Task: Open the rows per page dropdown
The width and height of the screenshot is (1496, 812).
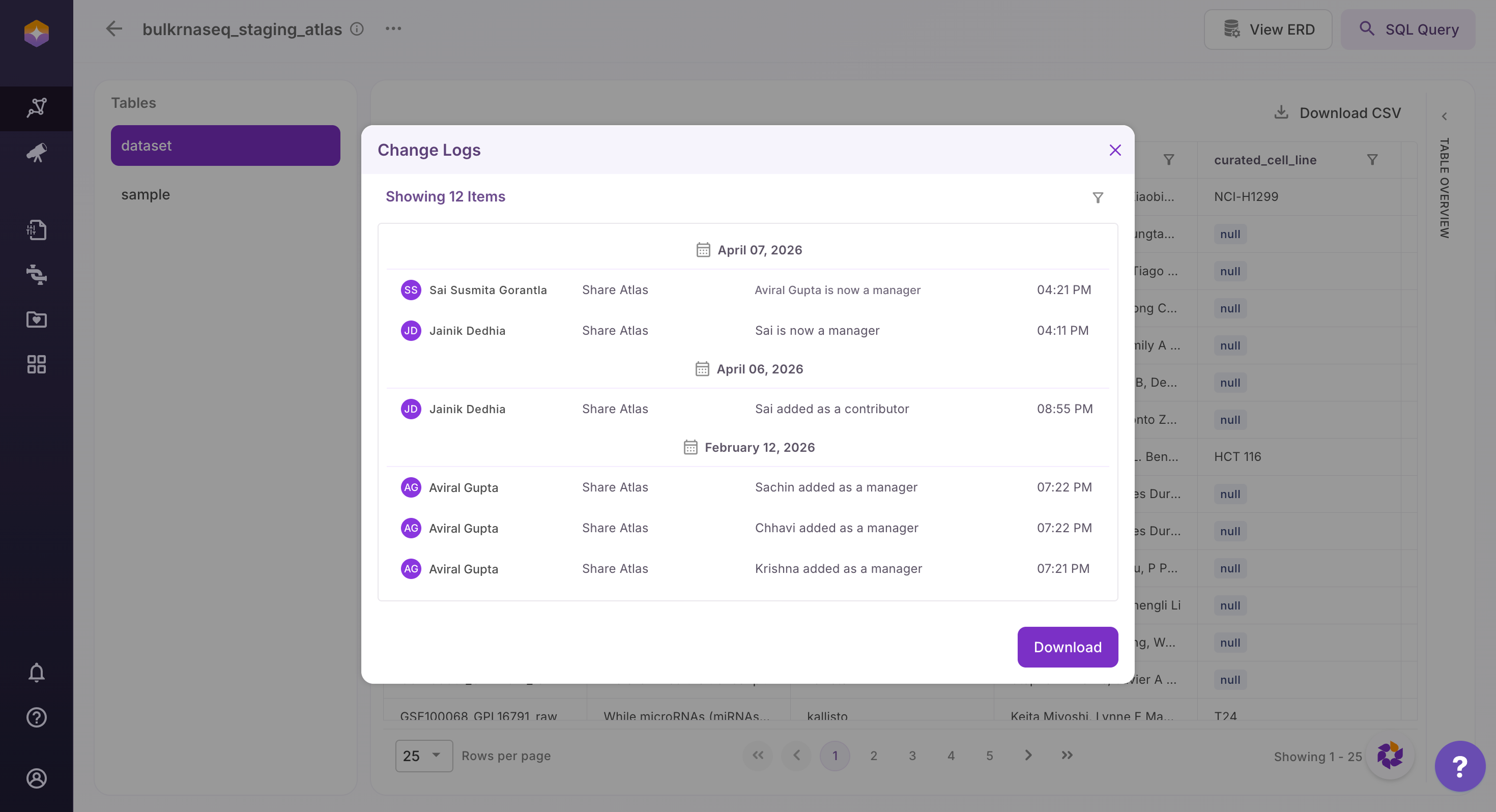Action: click(423, 755)
